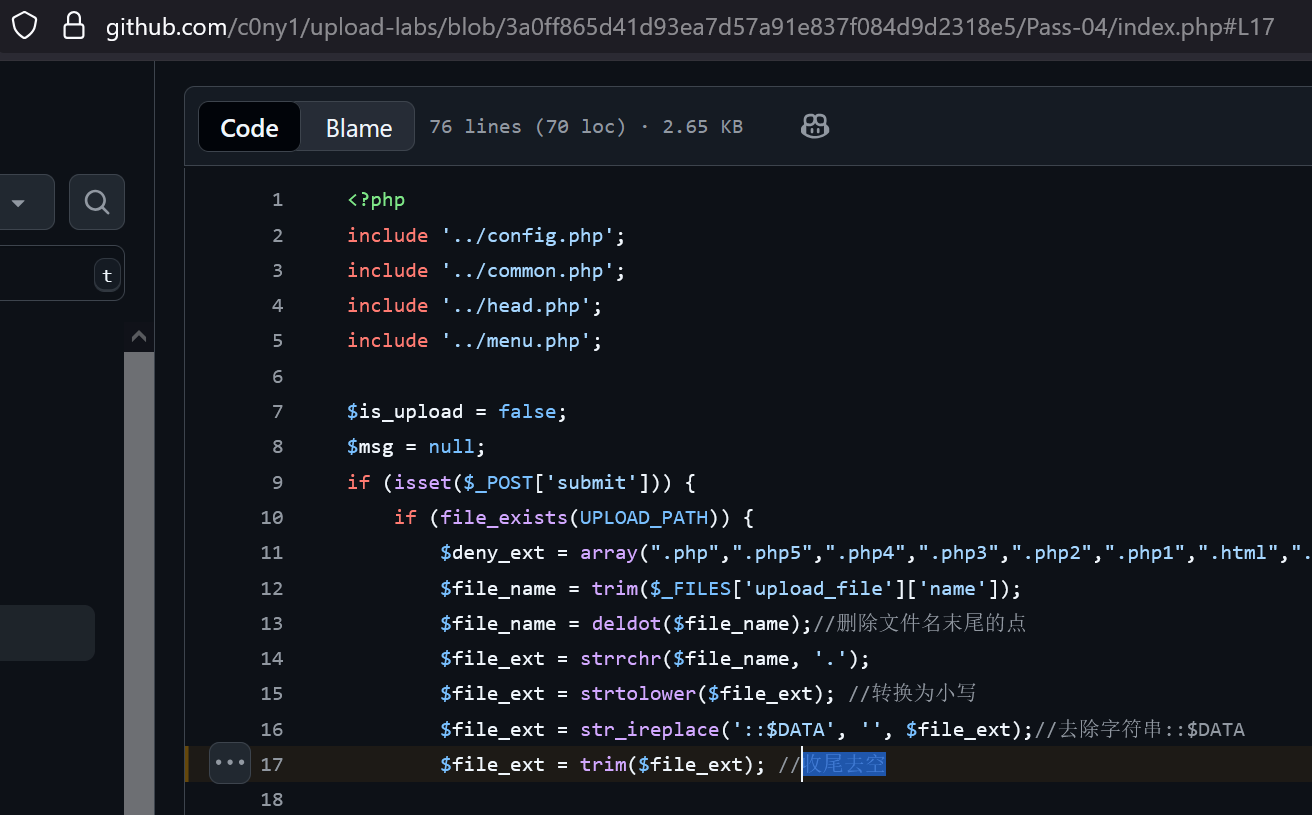Click the 't' shortcut hint in file filter
This screenshot has height=815, width=1312.
pyautogui.click(x=107, y=275)
